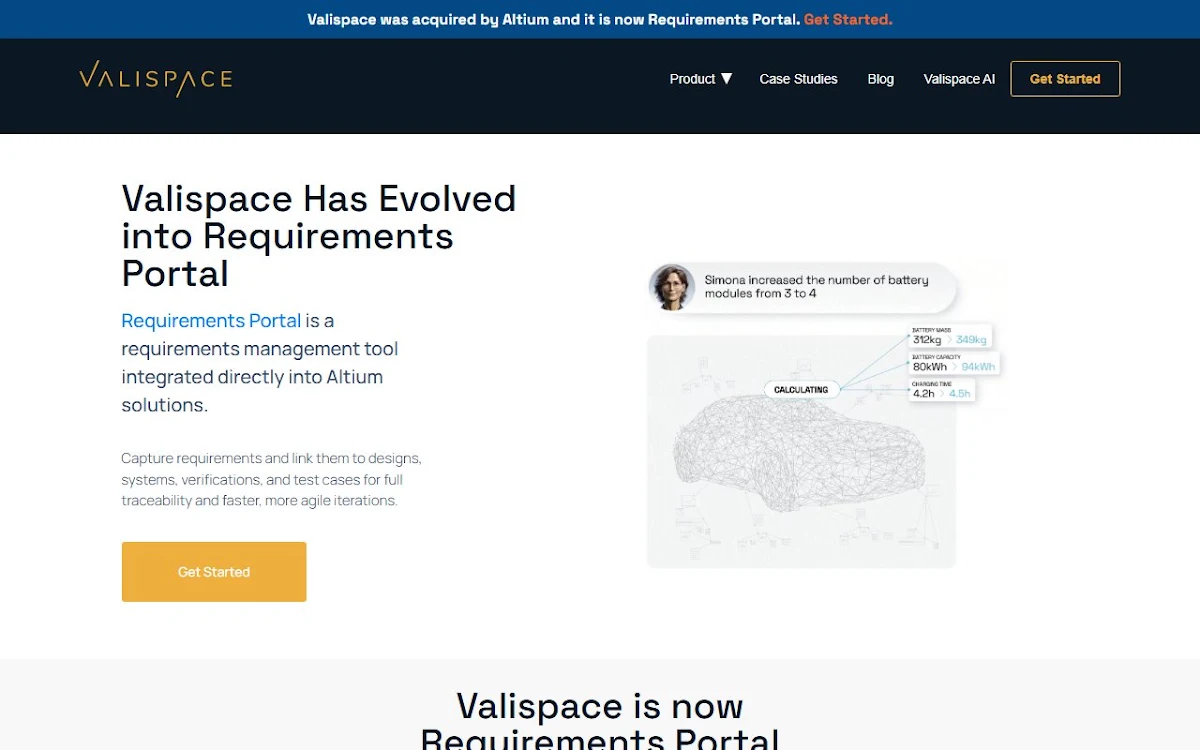Click the 'Valispace was acquired by Altium' banner text
The image size is (1200, 750).
(554, 19)
